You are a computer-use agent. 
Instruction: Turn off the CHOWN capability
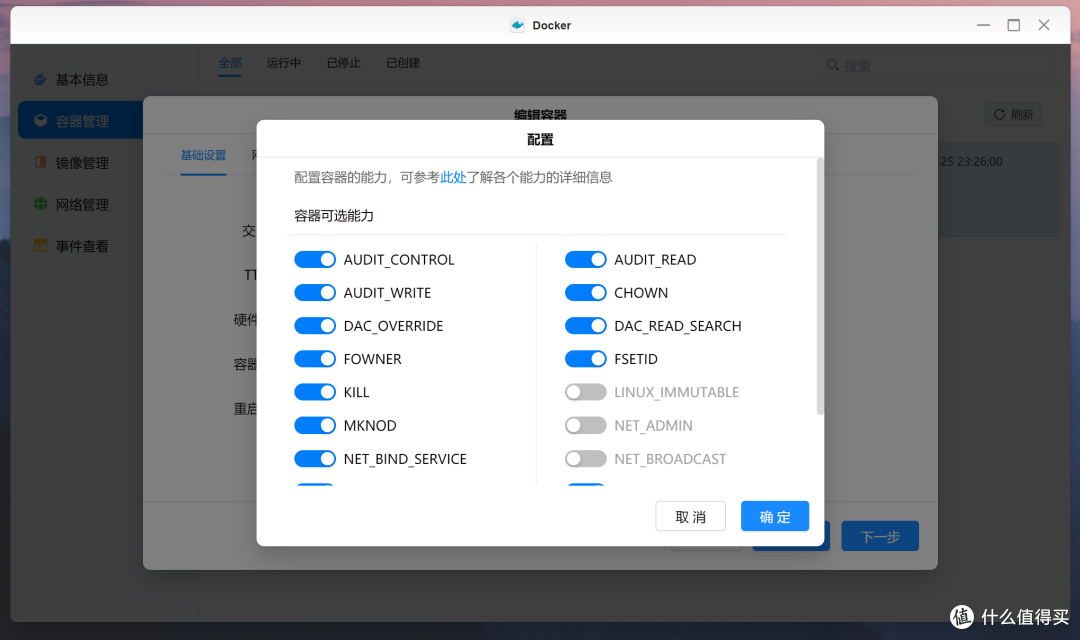click(x=585, y=293)
